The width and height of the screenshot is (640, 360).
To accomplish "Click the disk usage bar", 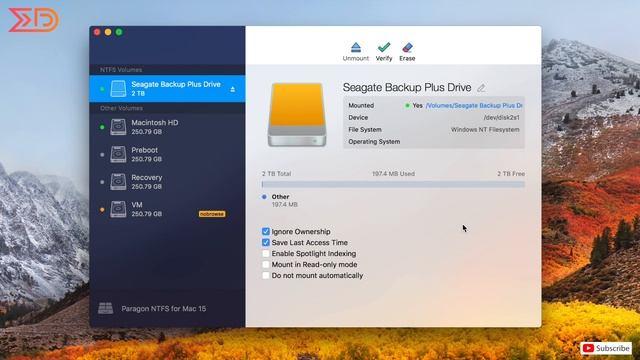I will (x=393, y=184).
